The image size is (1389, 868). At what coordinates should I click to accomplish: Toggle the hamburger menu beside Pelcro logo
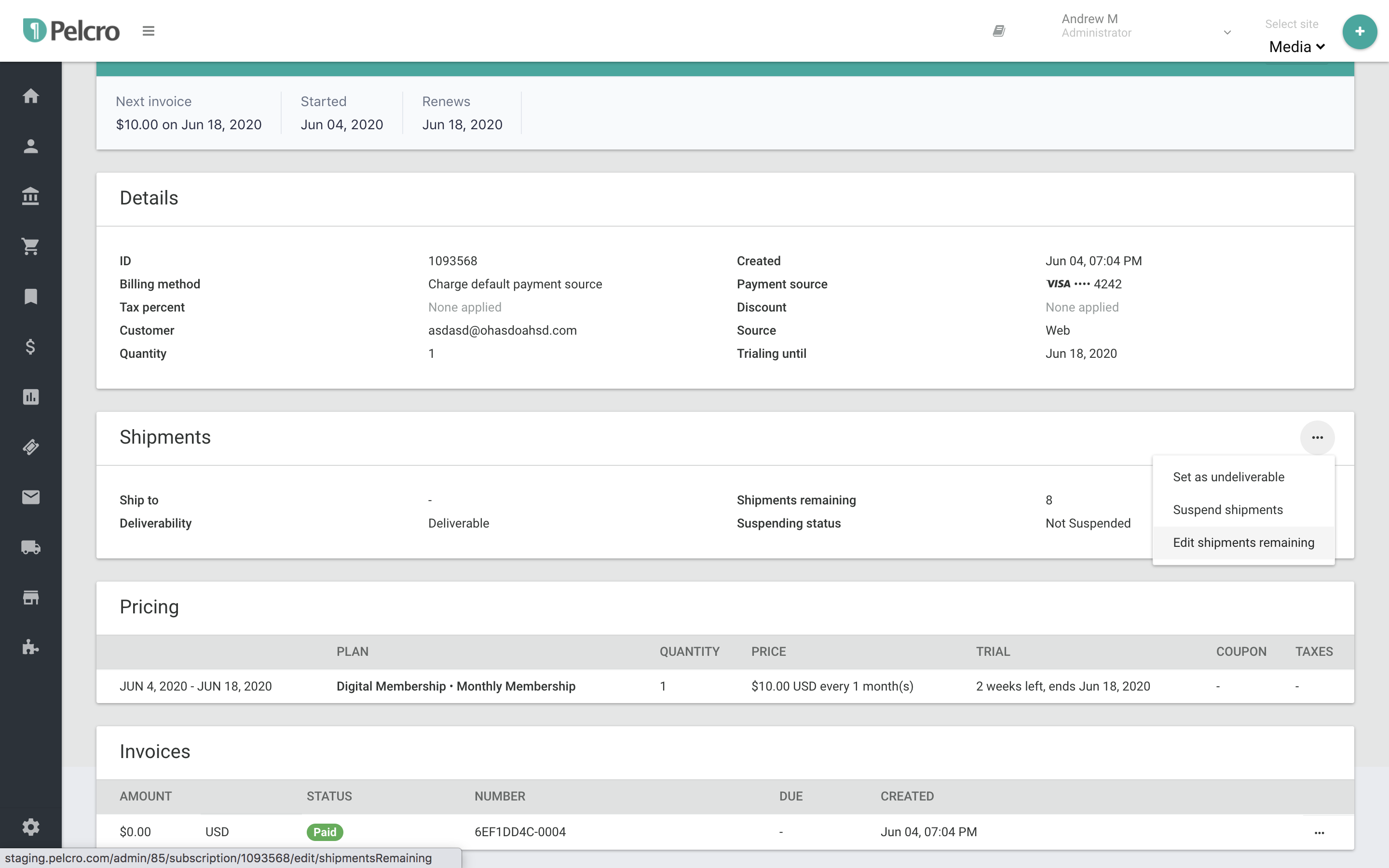[x=148, y=31]
